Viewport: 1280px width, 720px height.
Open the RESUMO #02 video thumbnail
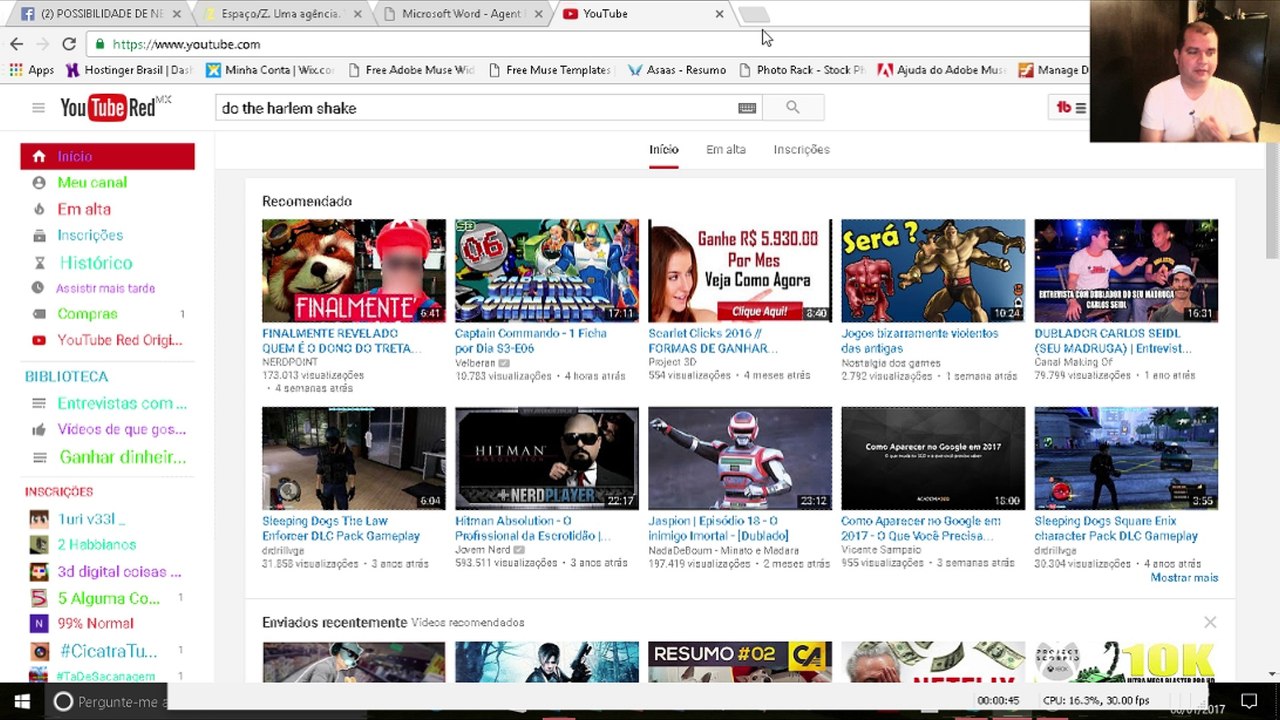[x=740, y=662]
